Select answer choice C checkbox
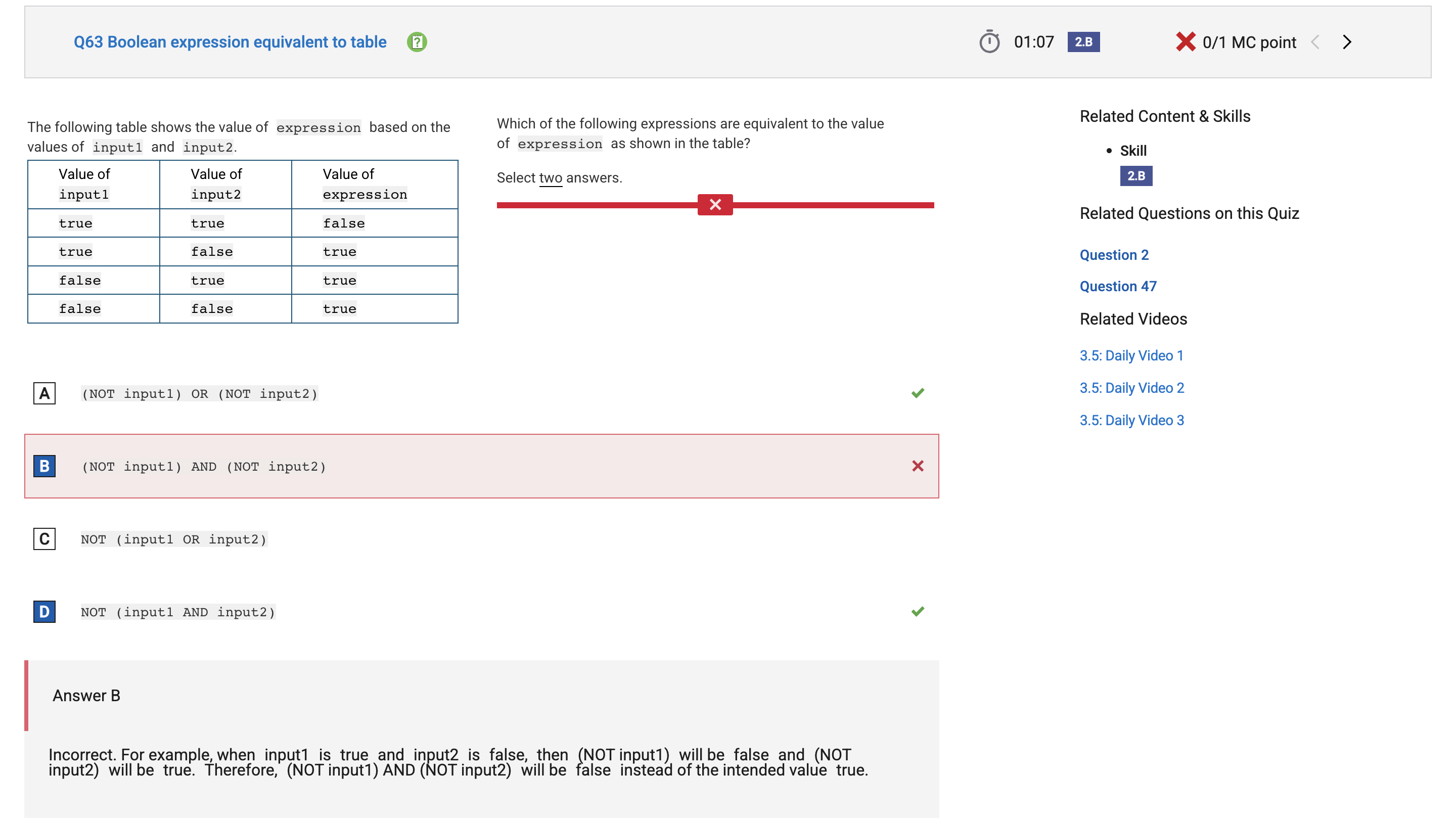This screenshot has height=819, width=1456. click(x=44, y=539)
